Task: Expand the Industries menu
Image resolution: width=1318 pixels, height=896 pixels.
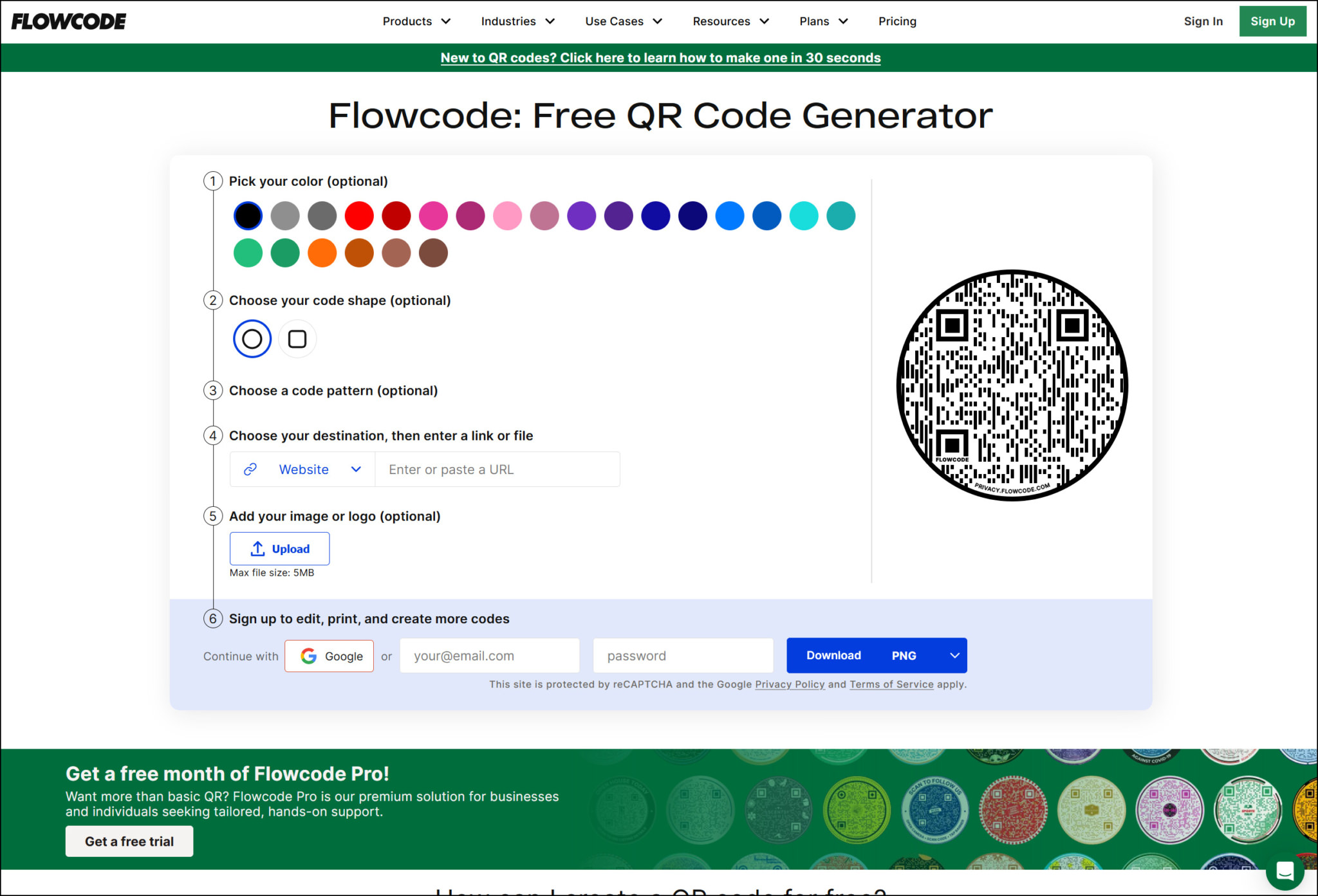Action: (x=518, y=21)
